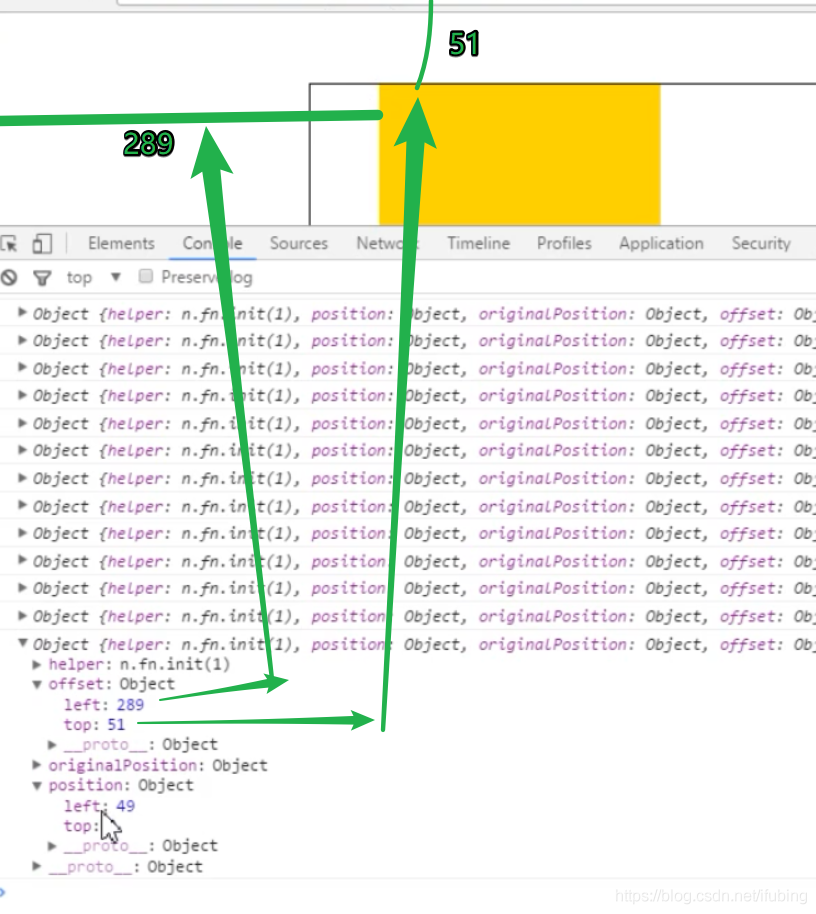Select the Security panel
The height and width of the screenshot is (914, 816).
click(x=760, y=243)
